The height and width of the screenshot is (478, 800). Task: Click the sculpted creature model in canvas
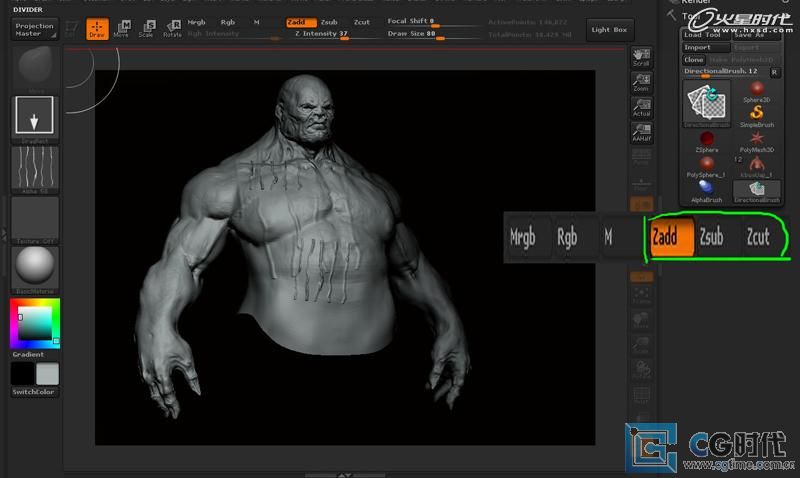(x=301, y=245)
